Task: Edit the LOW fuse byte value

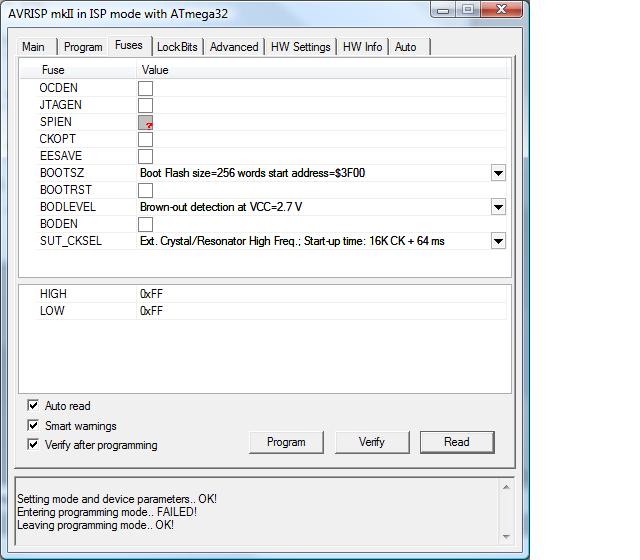Action: point(322,311)
